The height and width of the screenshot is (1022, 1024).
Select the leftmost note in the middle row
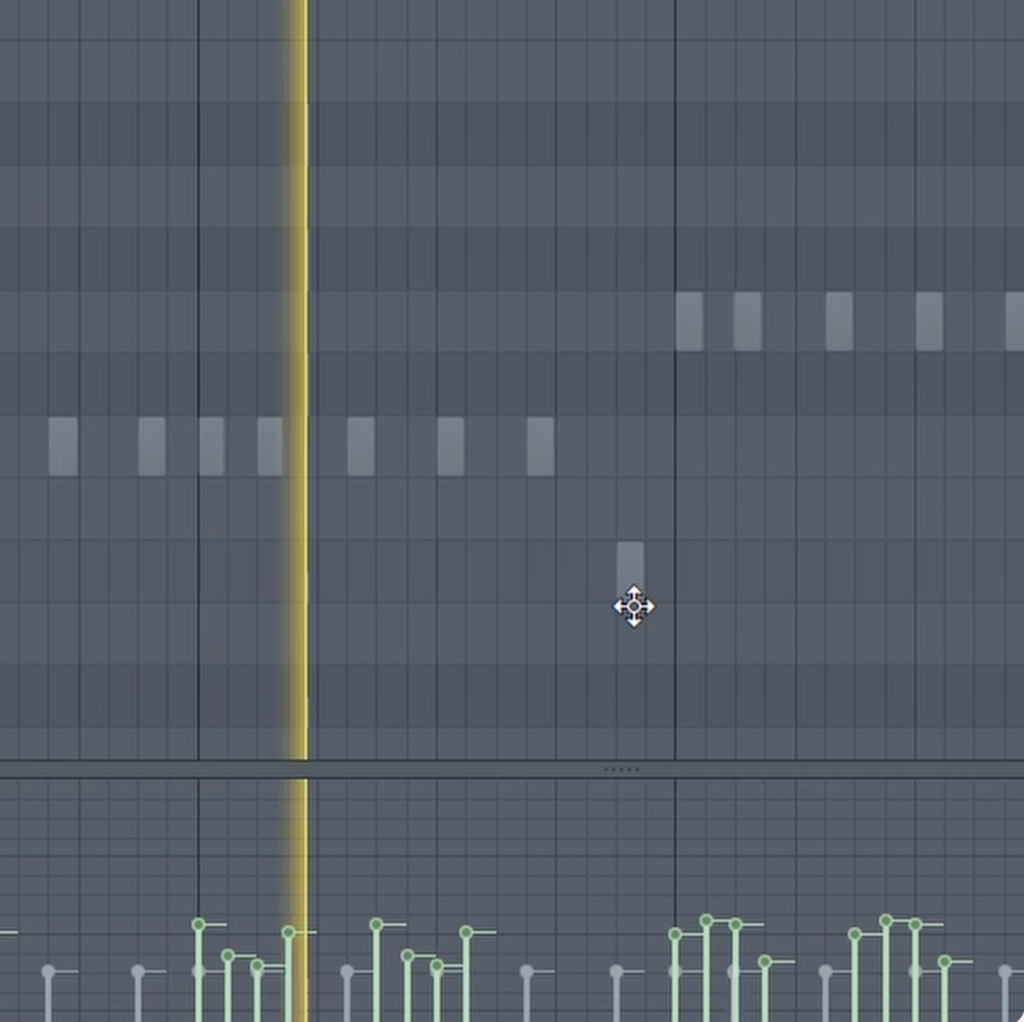coord(63,447)
